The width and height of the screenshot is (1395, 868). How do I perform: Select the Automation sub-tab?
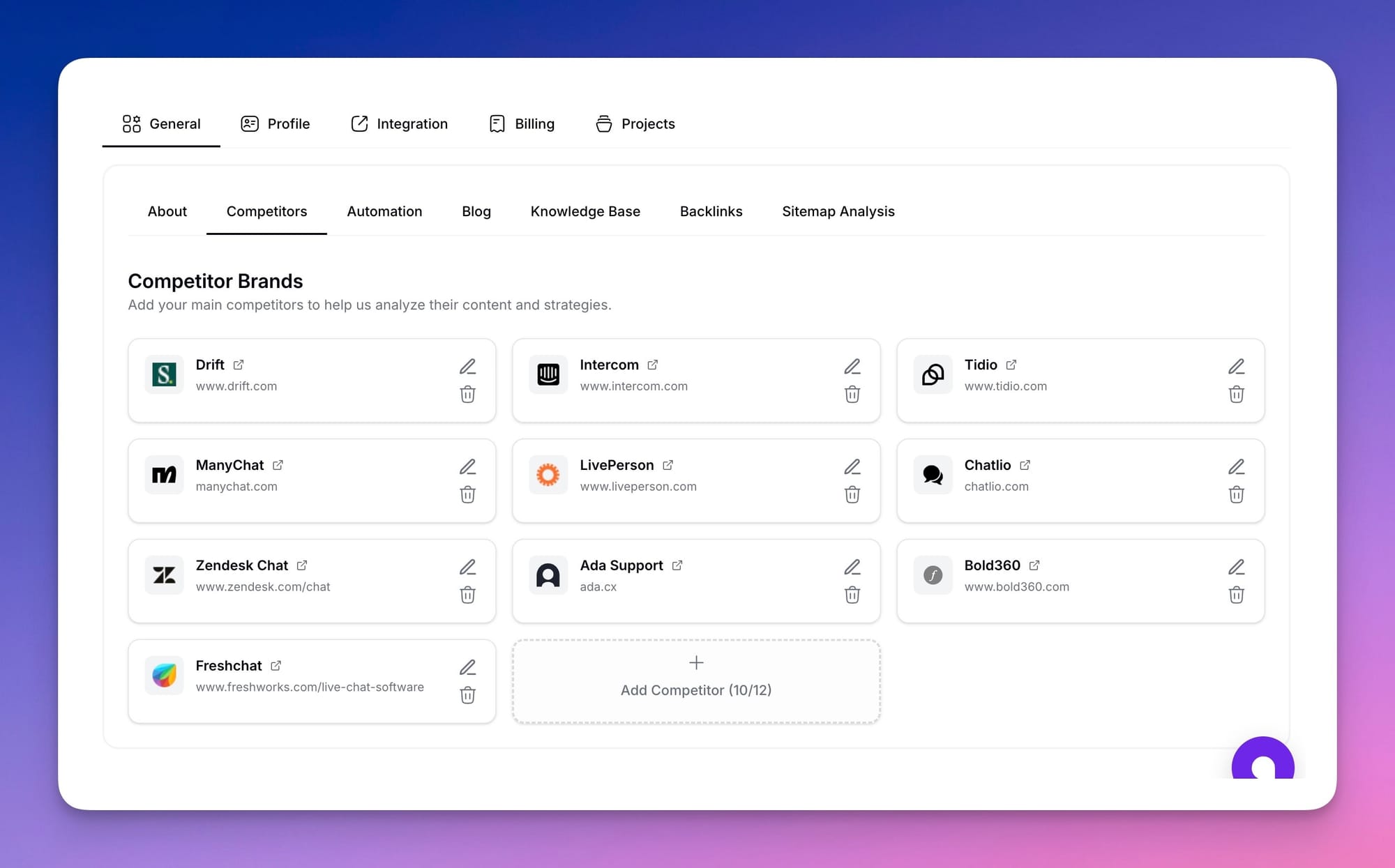(x=384, y=211)
